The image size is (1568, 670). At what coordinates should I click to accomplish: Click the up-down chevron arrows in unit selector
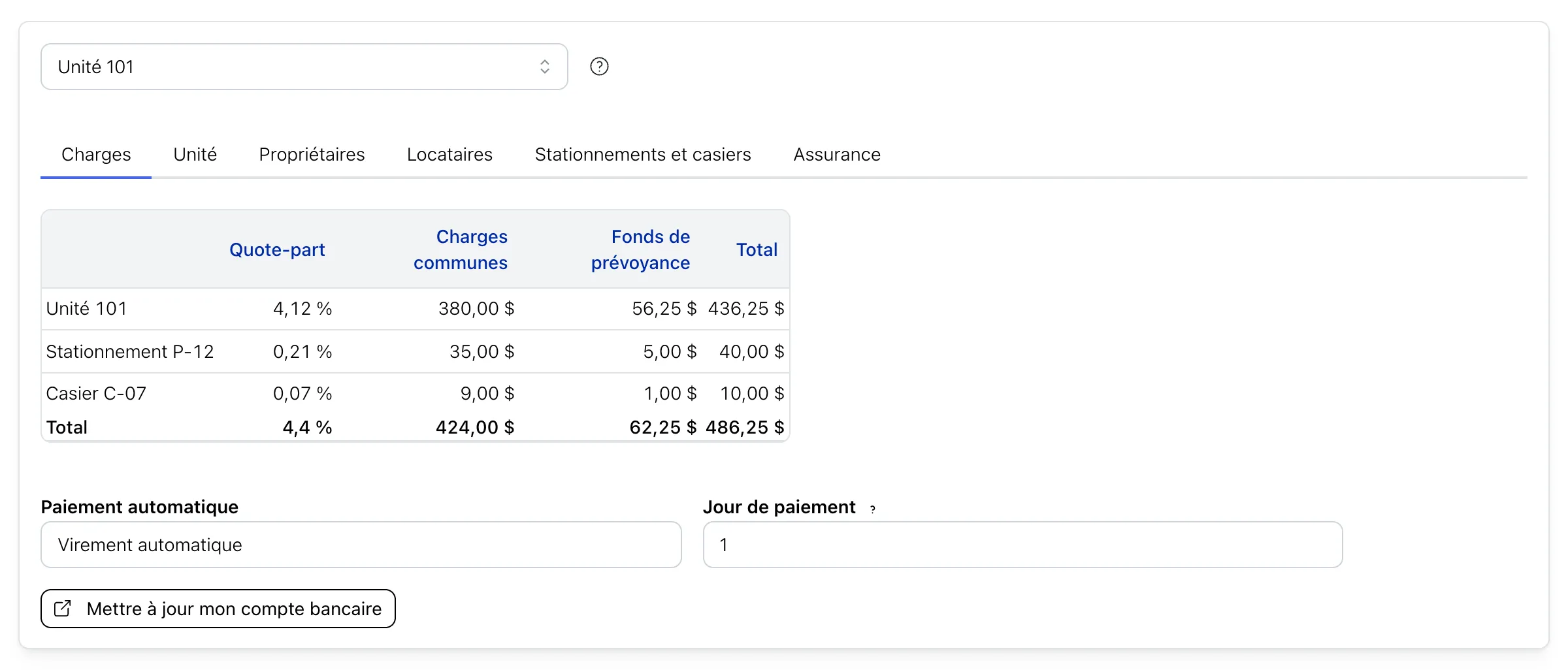pyautogui.click(x=544, y=67)
